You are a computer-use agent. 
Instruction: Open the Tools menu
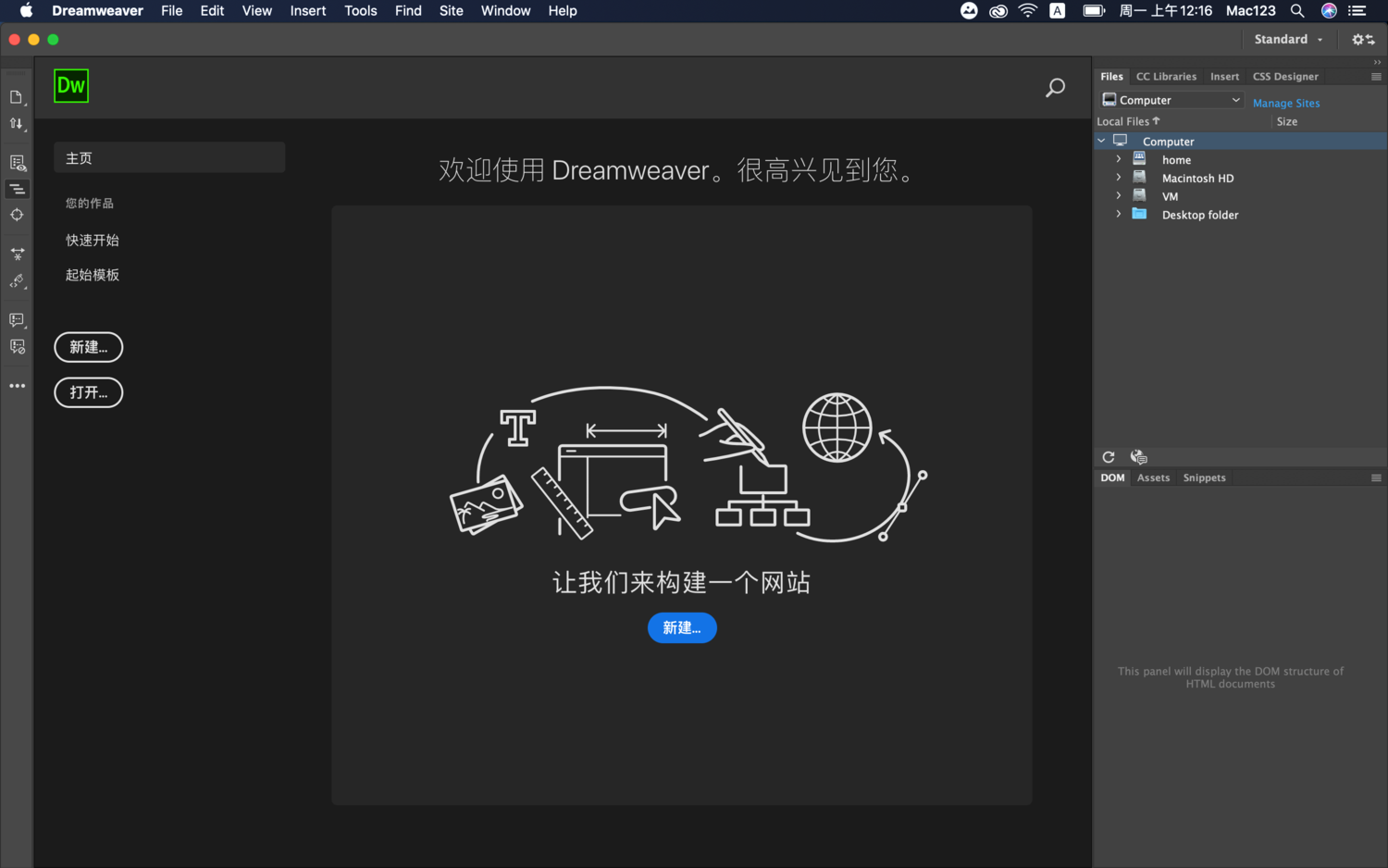(x=361, y=11)
